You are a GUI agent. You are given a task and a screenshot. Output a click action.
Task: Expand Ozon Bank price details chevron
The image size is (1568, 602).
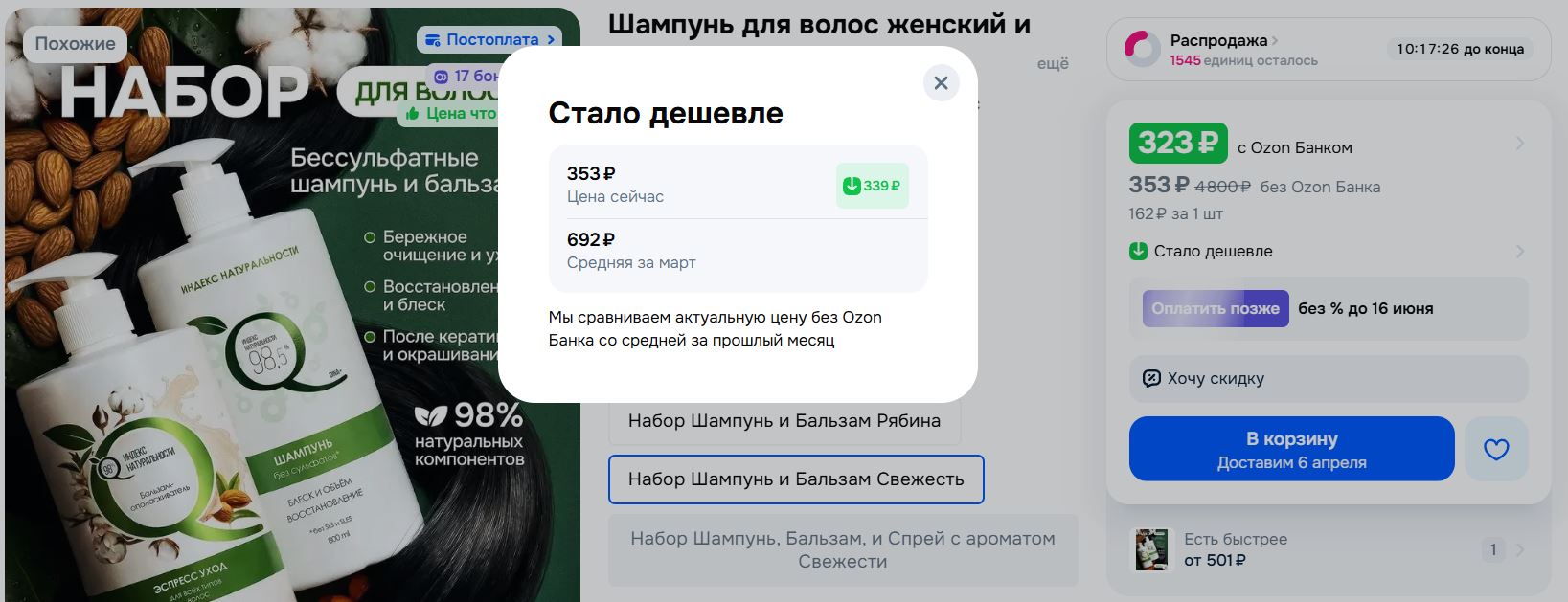1519,144
